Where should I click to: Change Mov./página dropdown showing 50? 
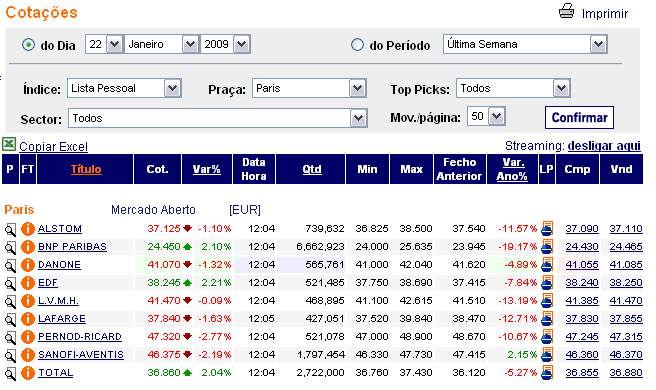pyautogui.click(x=486, y=116)
